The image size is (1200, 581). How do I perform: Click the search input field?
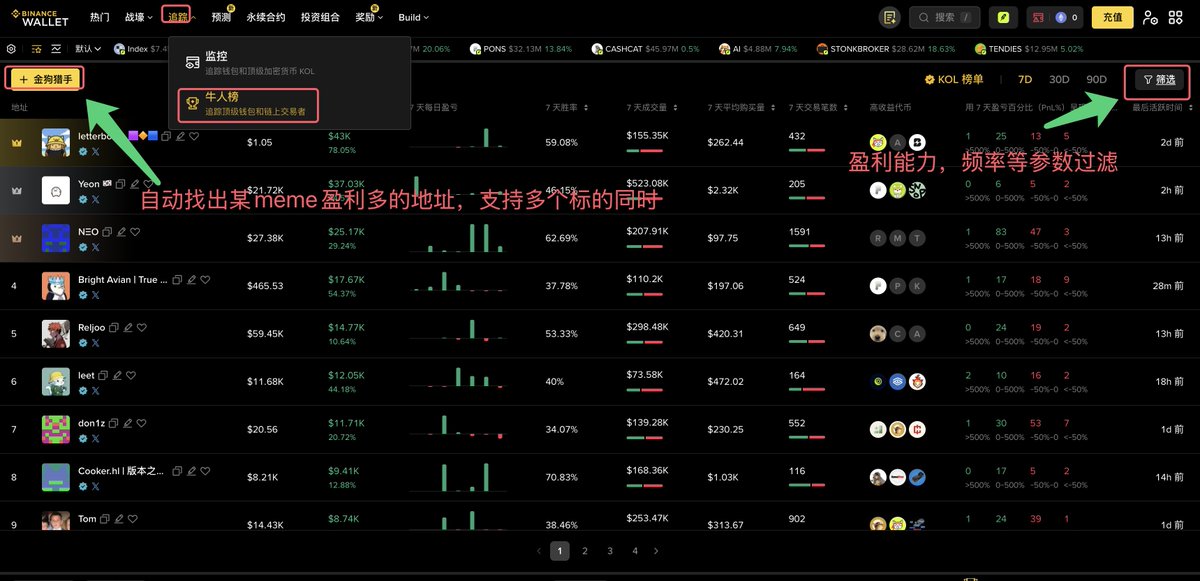944,17
